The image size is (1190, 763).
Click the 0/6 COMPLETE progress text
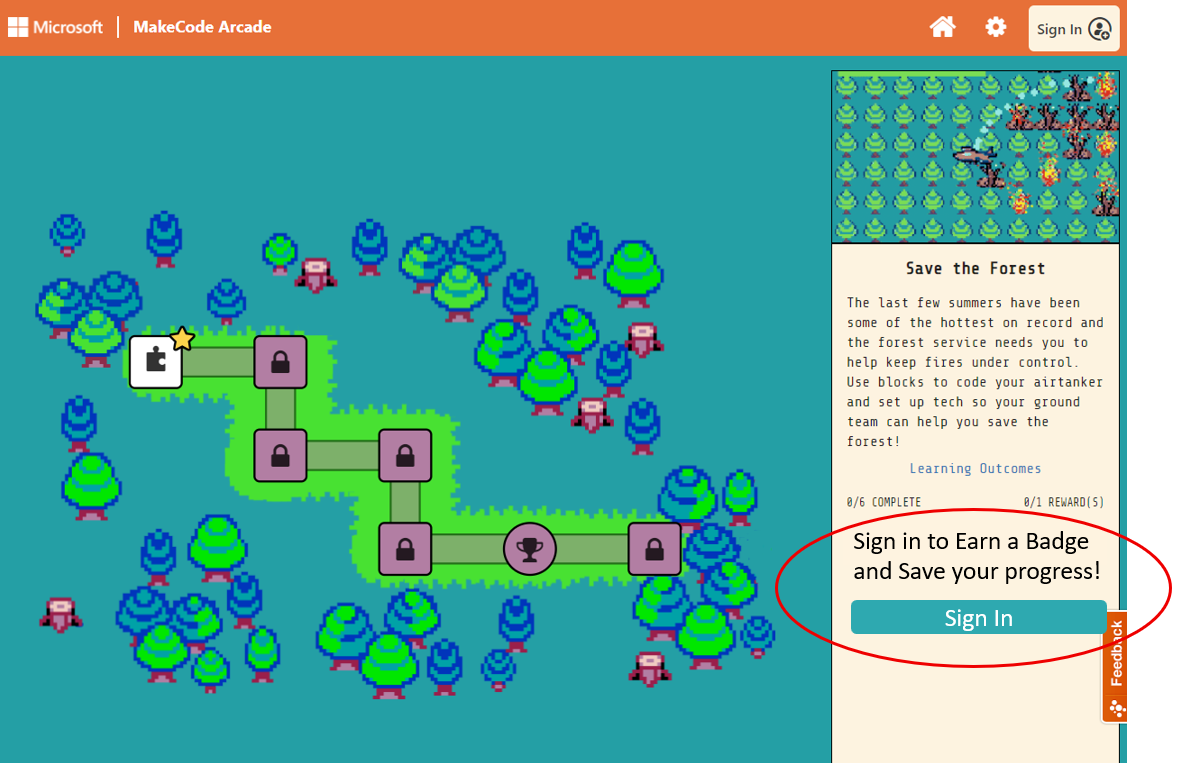click(883, 502)
